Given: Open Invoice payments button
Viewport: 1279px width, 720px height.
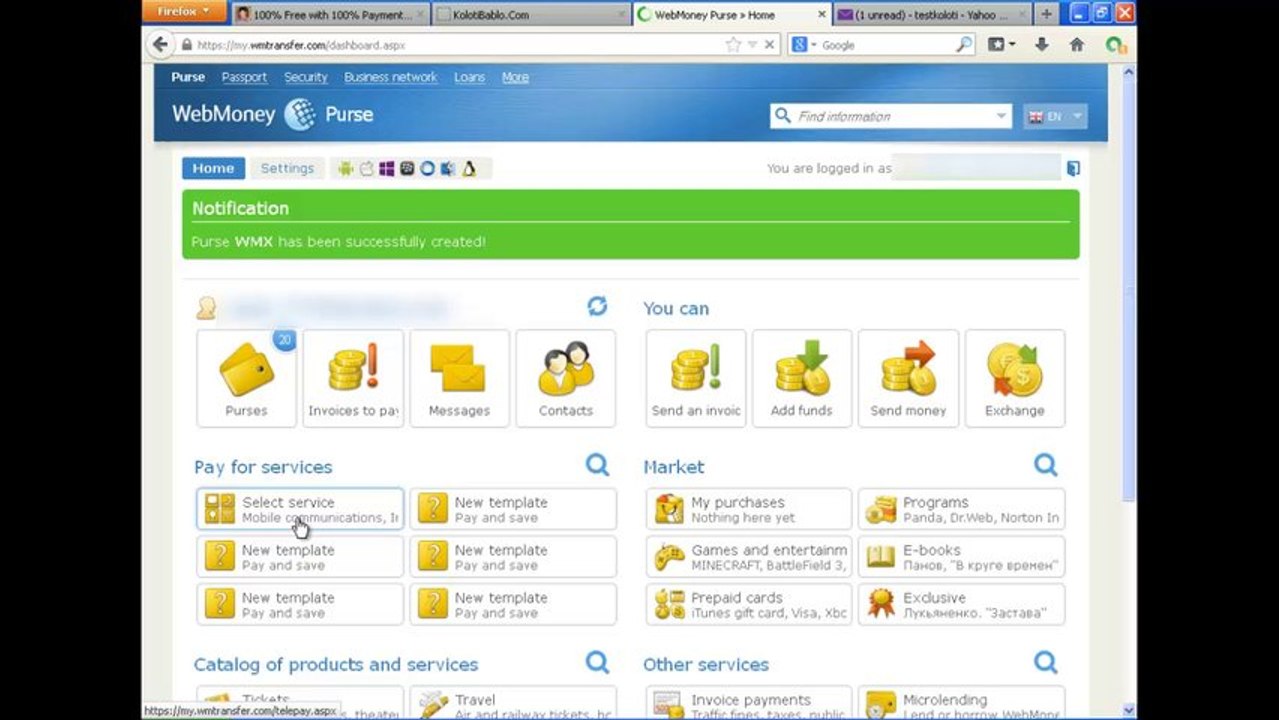Looking at the screenshot, I should (x=749, y=702).
